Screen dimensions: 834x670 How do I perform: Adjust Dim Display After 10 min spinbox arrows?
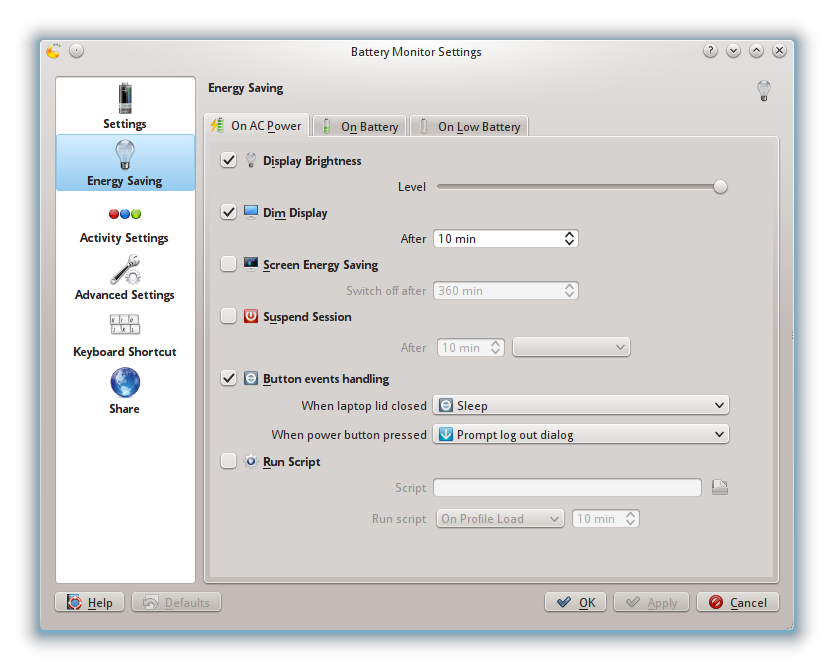click(x=569, y=238)
